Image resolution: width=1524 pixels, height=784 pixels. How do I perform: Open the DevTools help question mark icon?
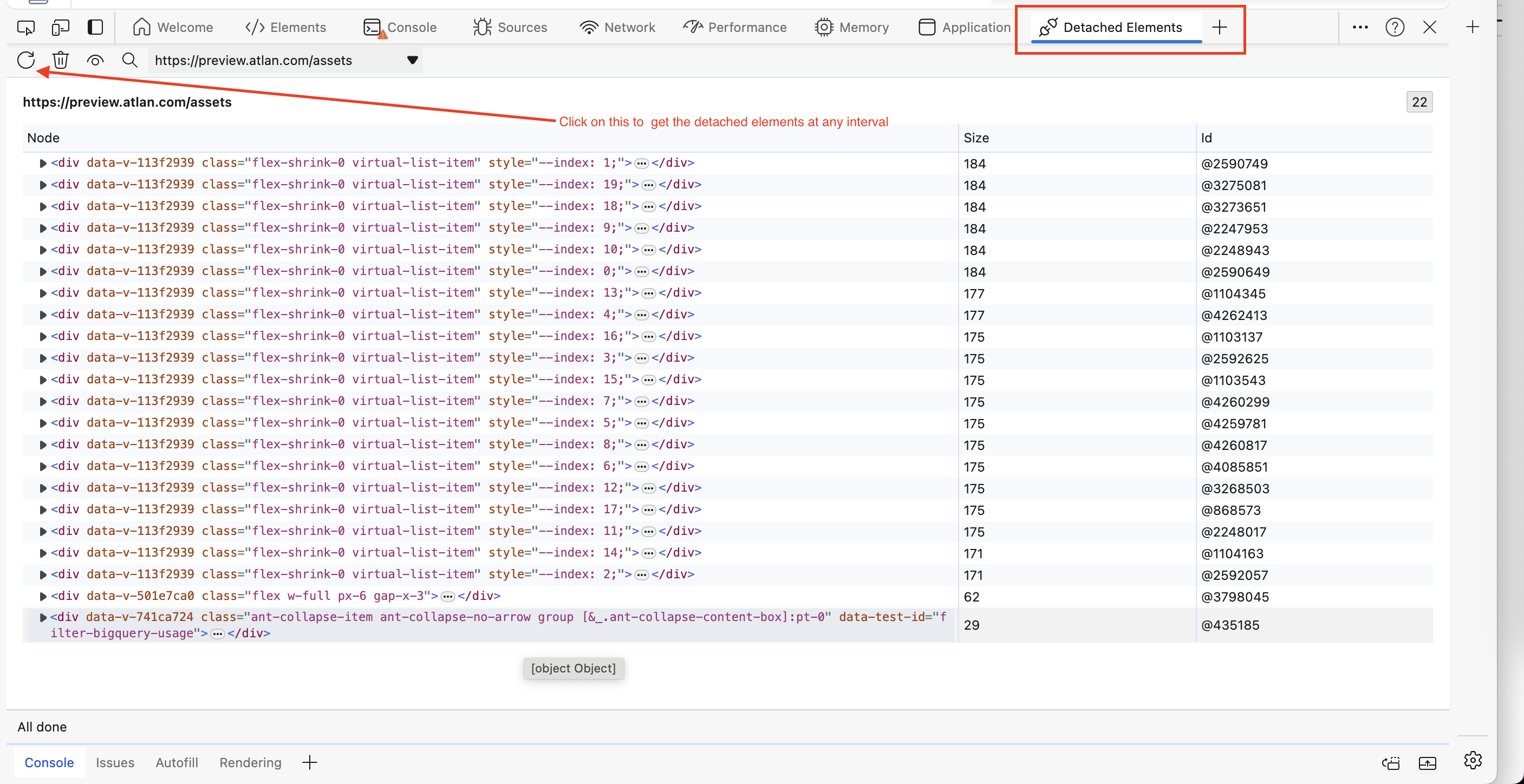point(1395,27)
